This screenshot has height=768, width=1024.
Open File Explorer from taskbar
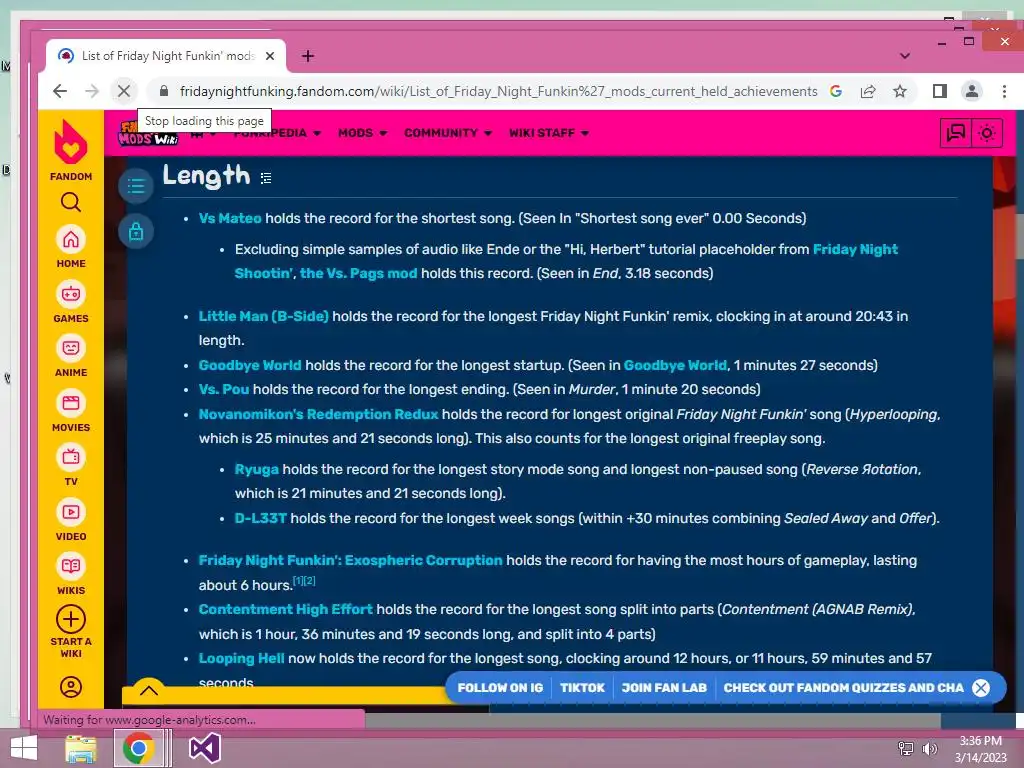81,748
